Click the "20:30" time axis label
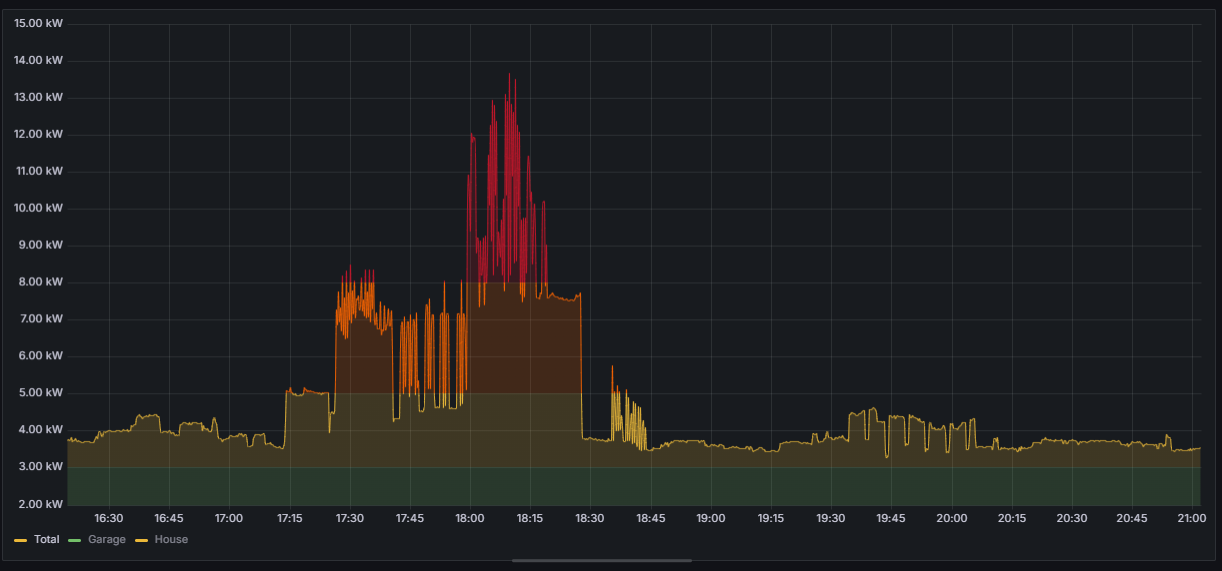1222x571 pixels. pos(1072,518)
